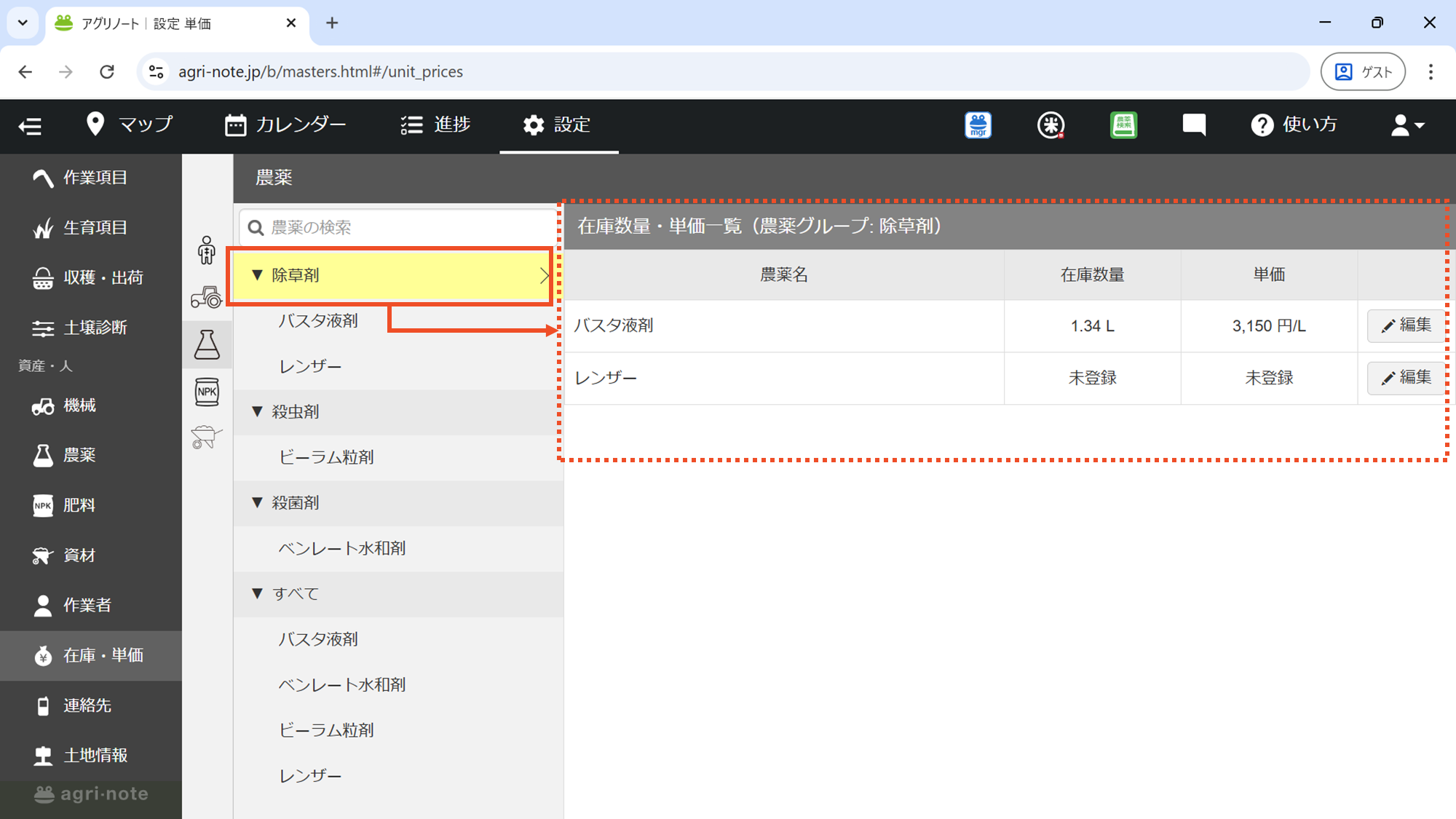
Task: Go back with the browser back arrow
Action: pos(25,71)
